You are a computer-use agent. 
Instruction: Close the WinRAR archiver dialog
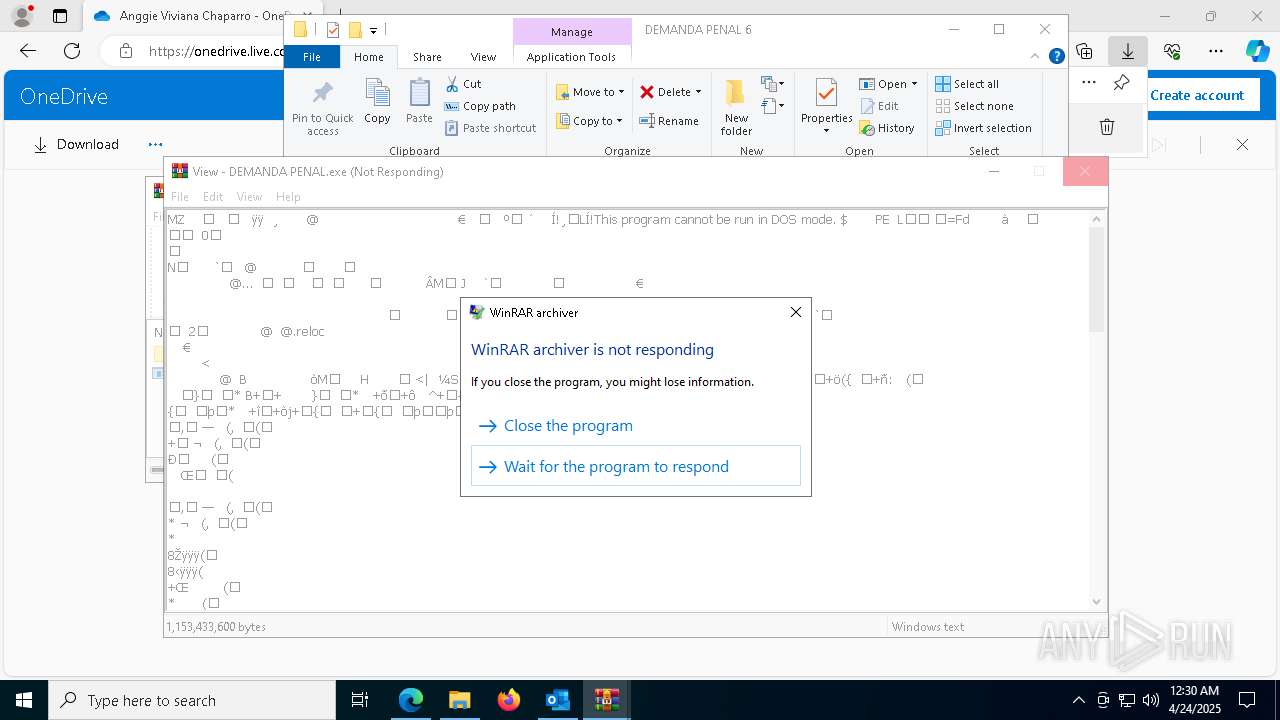796,312
